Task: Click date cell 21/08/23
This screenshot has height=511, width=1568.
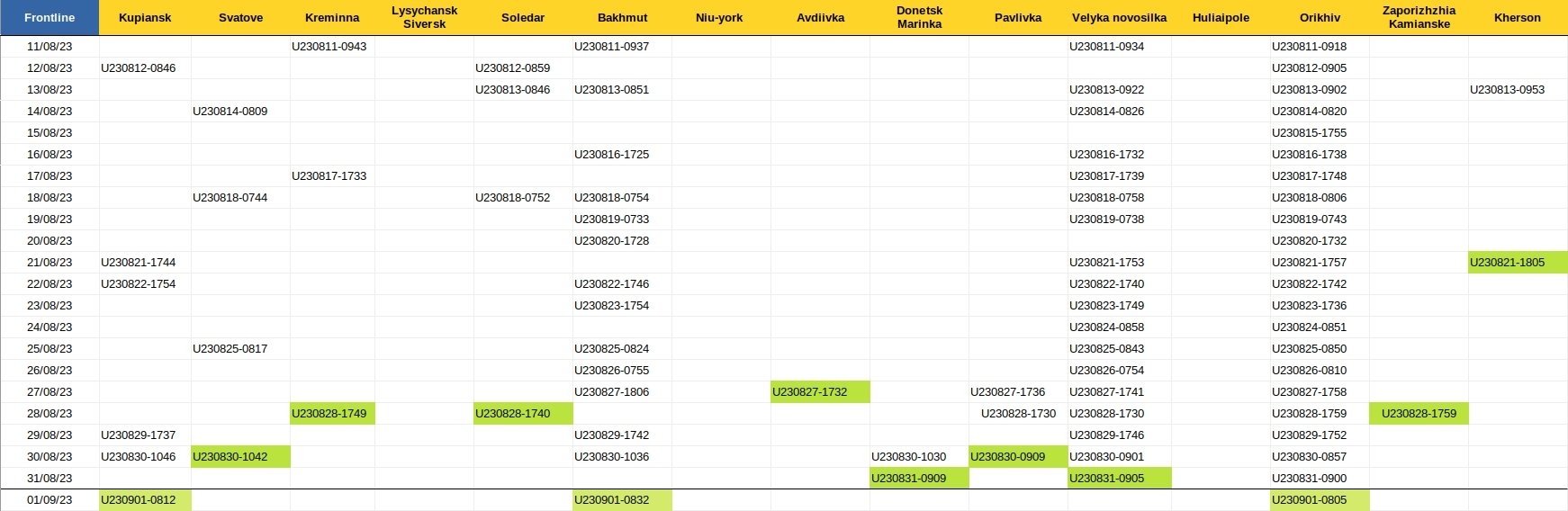Action: click(50, 263)
